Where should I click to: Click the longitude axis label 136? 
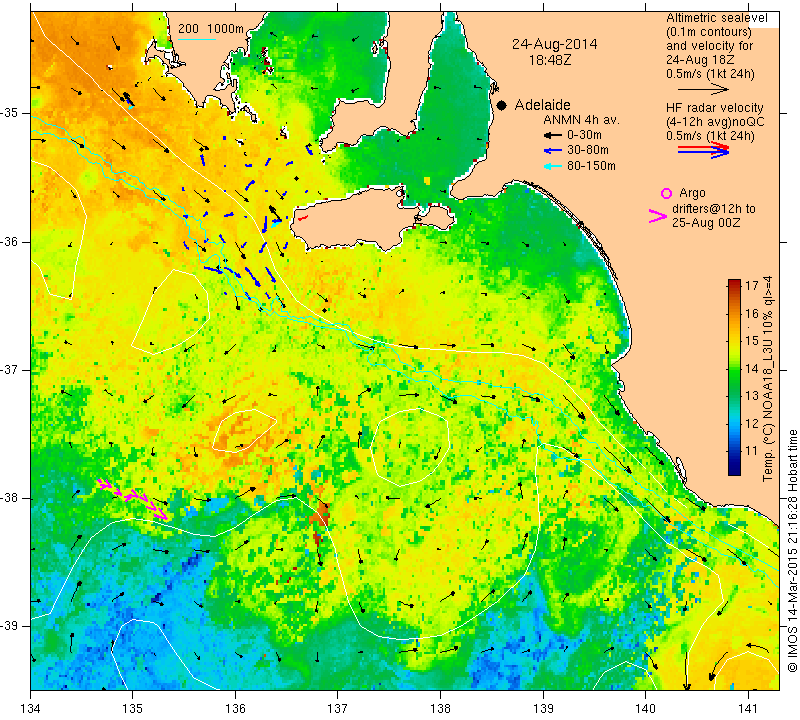coord(236,709)
